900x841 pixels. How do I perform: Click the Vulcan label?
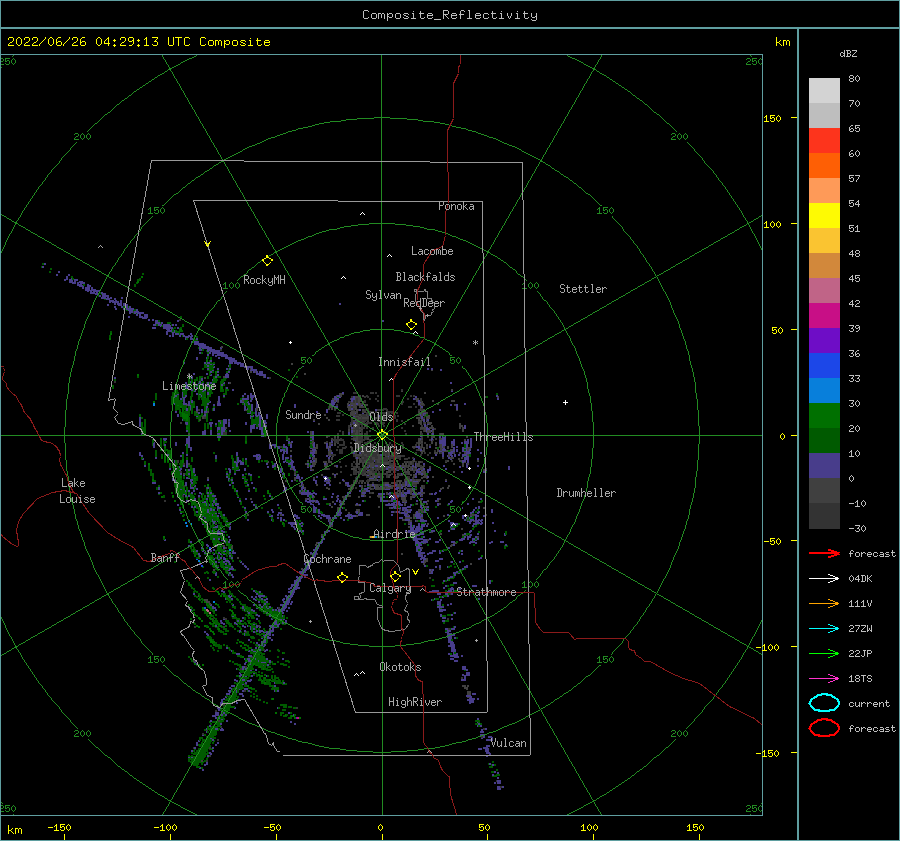(x=509, y=743)
